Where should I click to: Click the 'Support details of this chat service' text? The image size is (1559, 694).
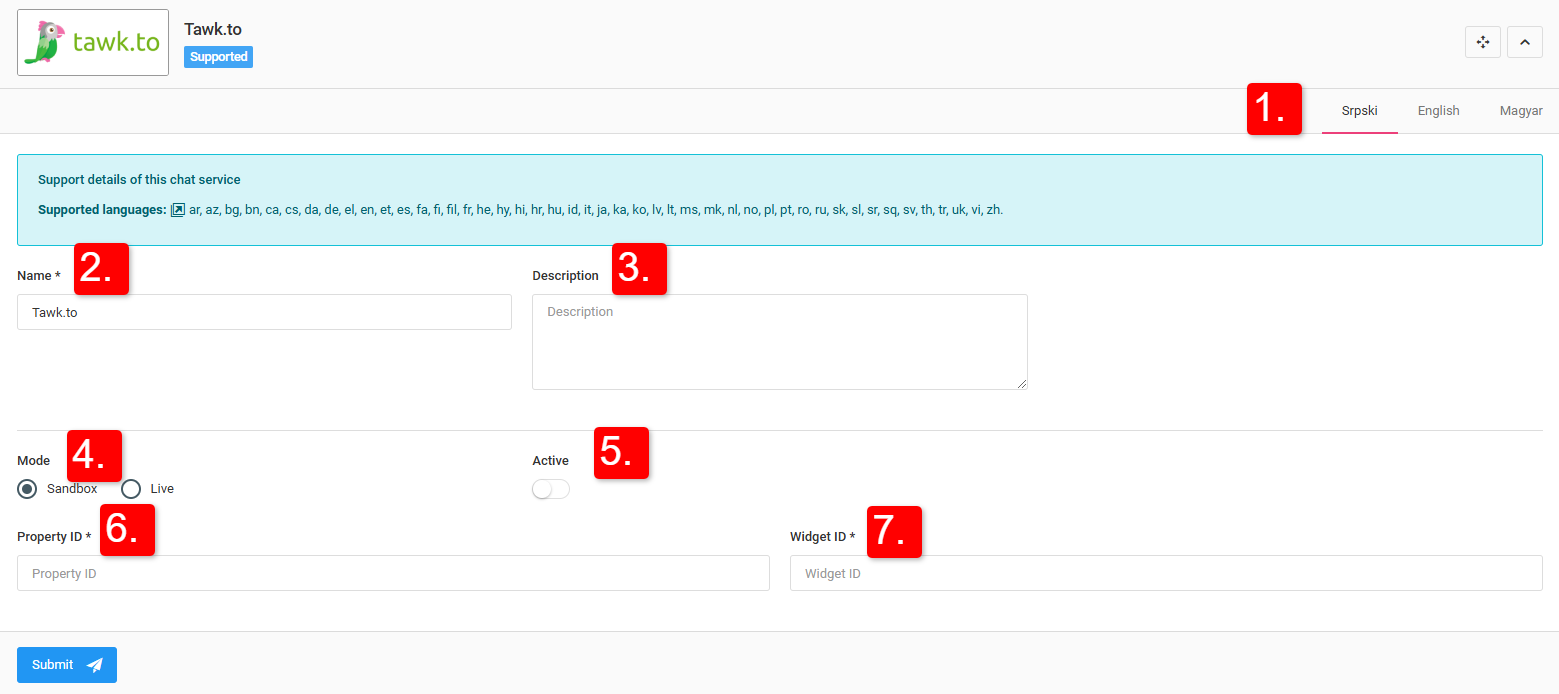139,180
